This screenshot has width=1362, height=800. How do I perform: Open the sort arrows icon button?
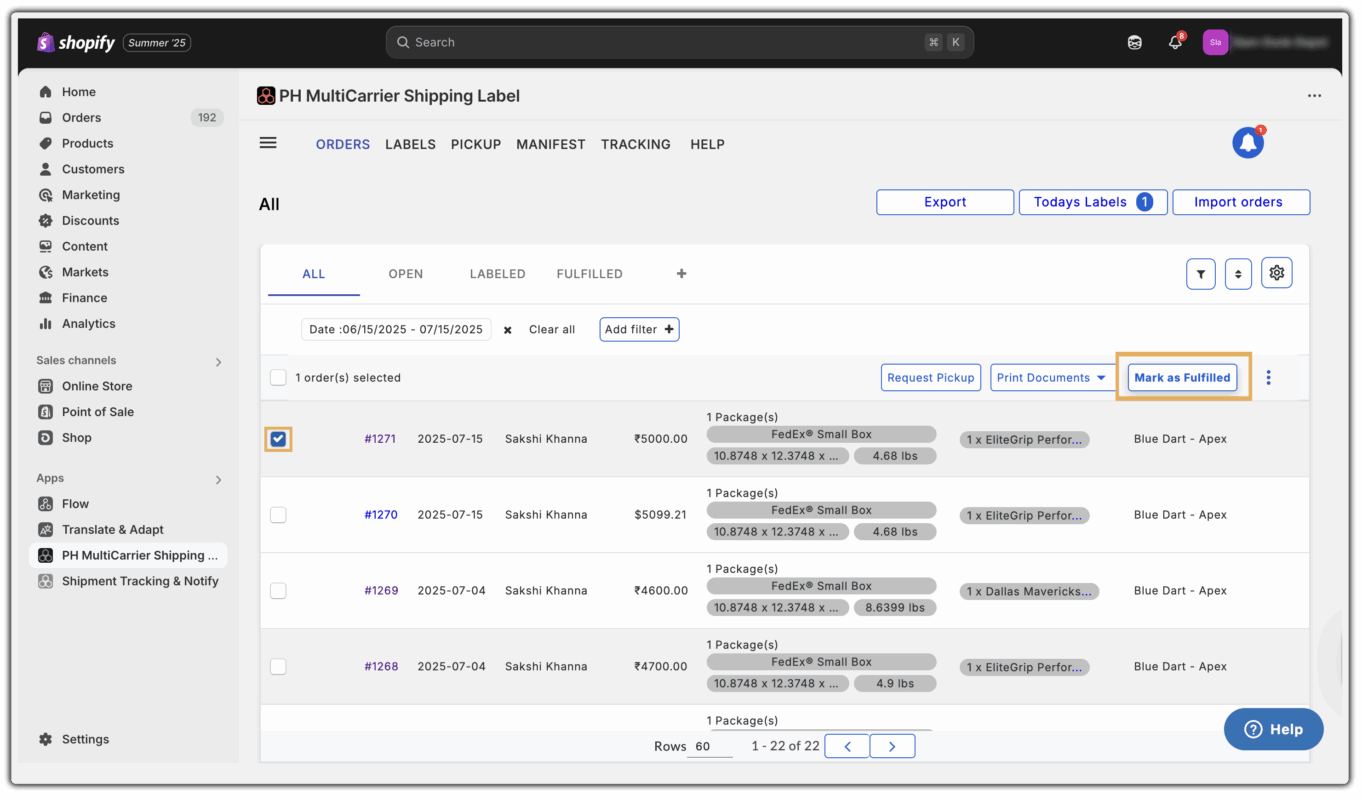(1238, 274)
